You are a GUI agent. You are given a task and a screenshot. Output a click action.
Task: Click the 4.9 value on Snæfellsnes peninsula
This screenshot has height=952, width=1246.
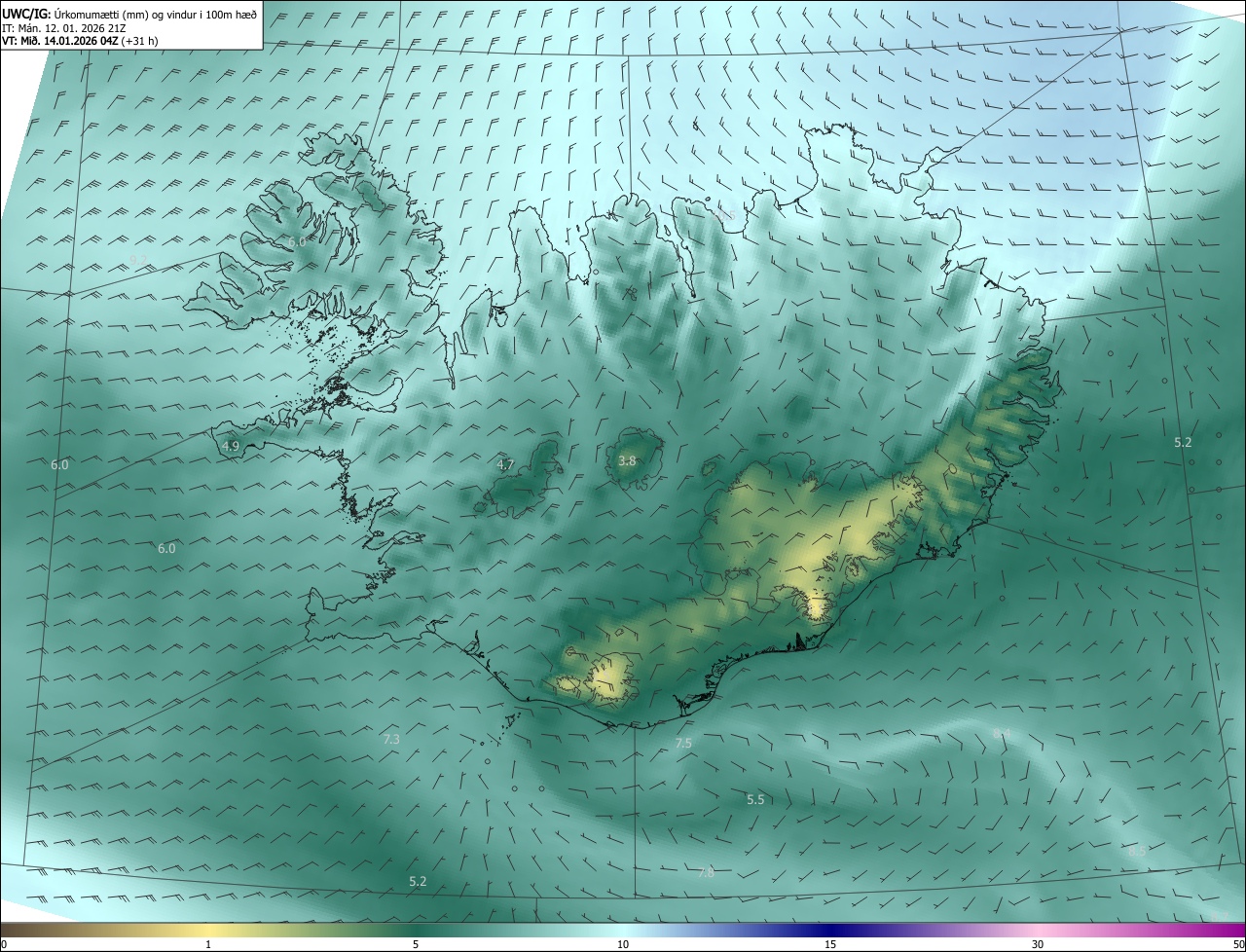231,446
